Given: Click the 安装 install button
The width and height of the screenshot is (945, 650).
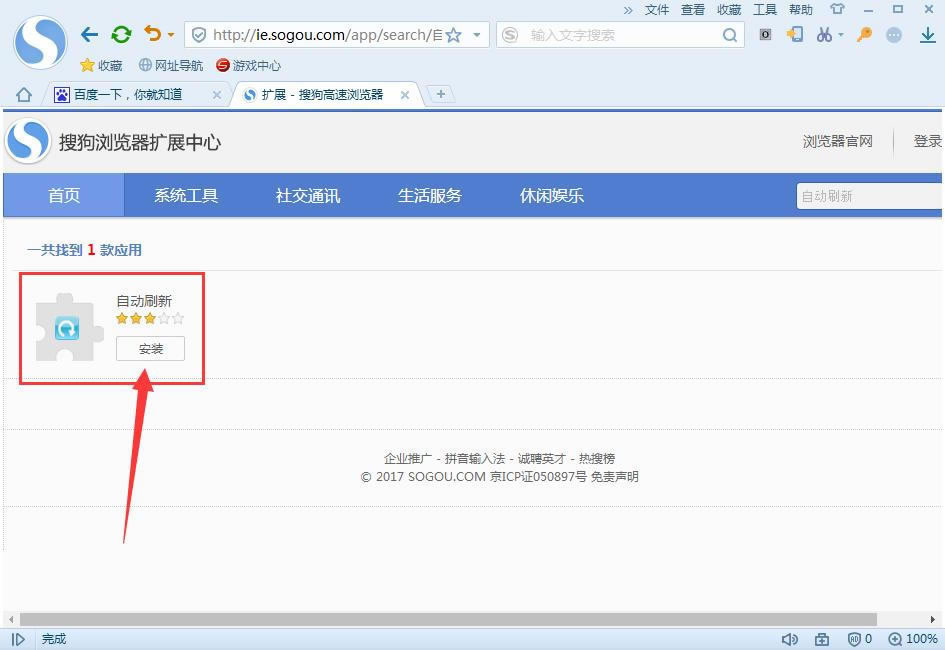Looking at the screenshot, I should click(150, 349).
